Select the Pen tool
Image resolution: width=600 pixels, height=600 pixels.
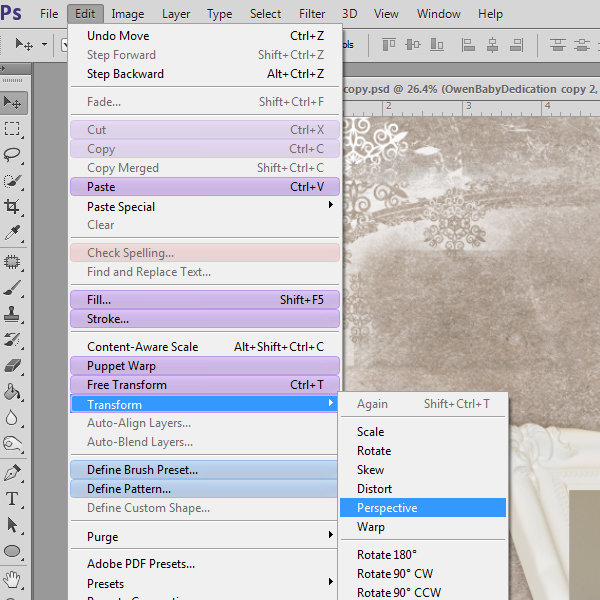(x=12, y=473)
